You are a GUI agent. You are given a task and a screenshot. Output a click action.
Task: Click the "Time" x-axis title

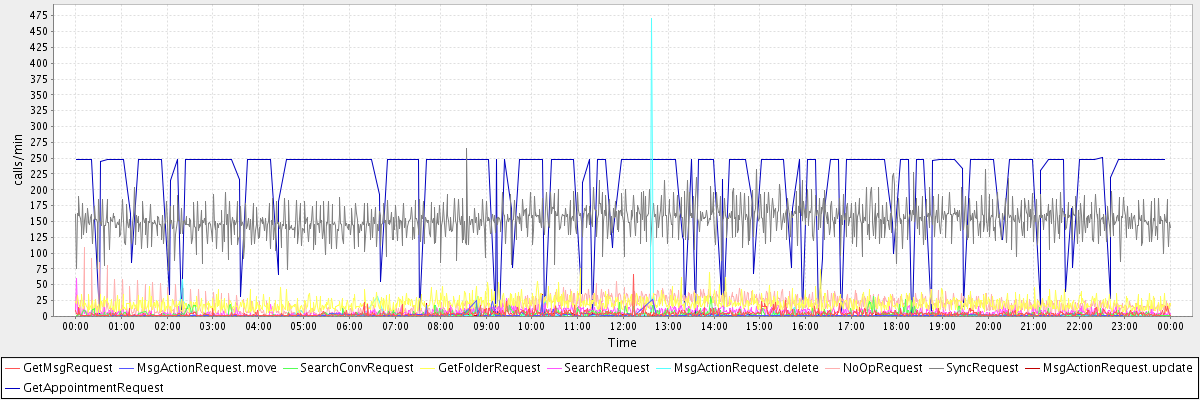point(622,343)
